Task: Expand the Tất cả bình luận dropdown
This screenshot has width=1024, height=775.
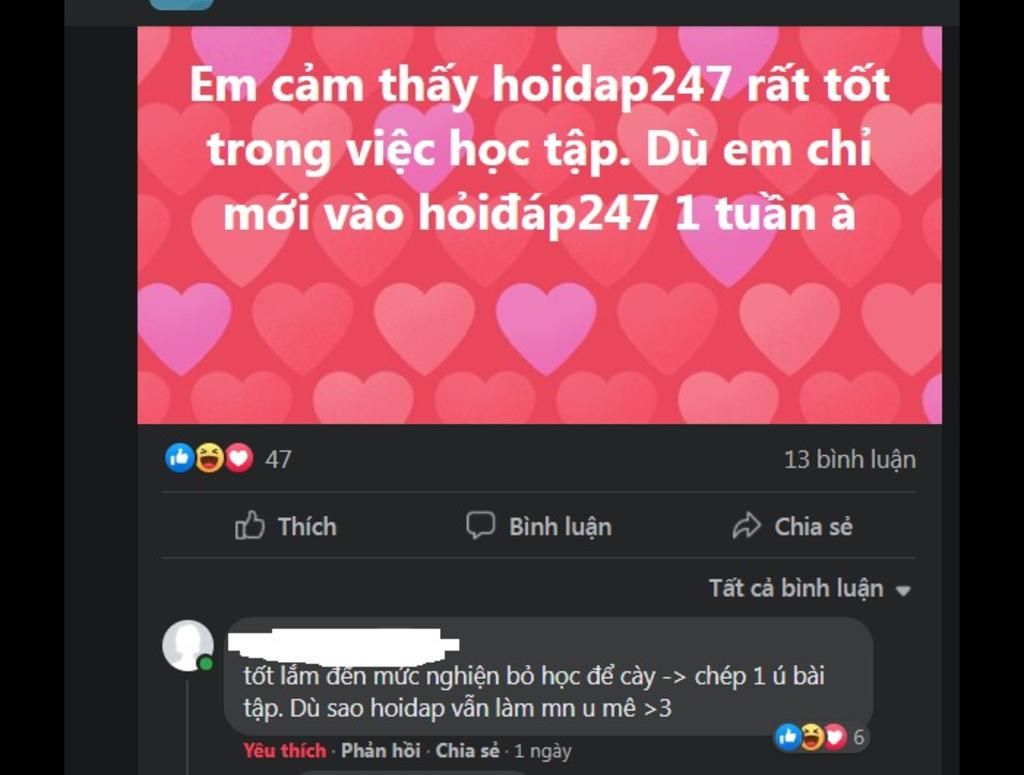Action: click(810, 589)
